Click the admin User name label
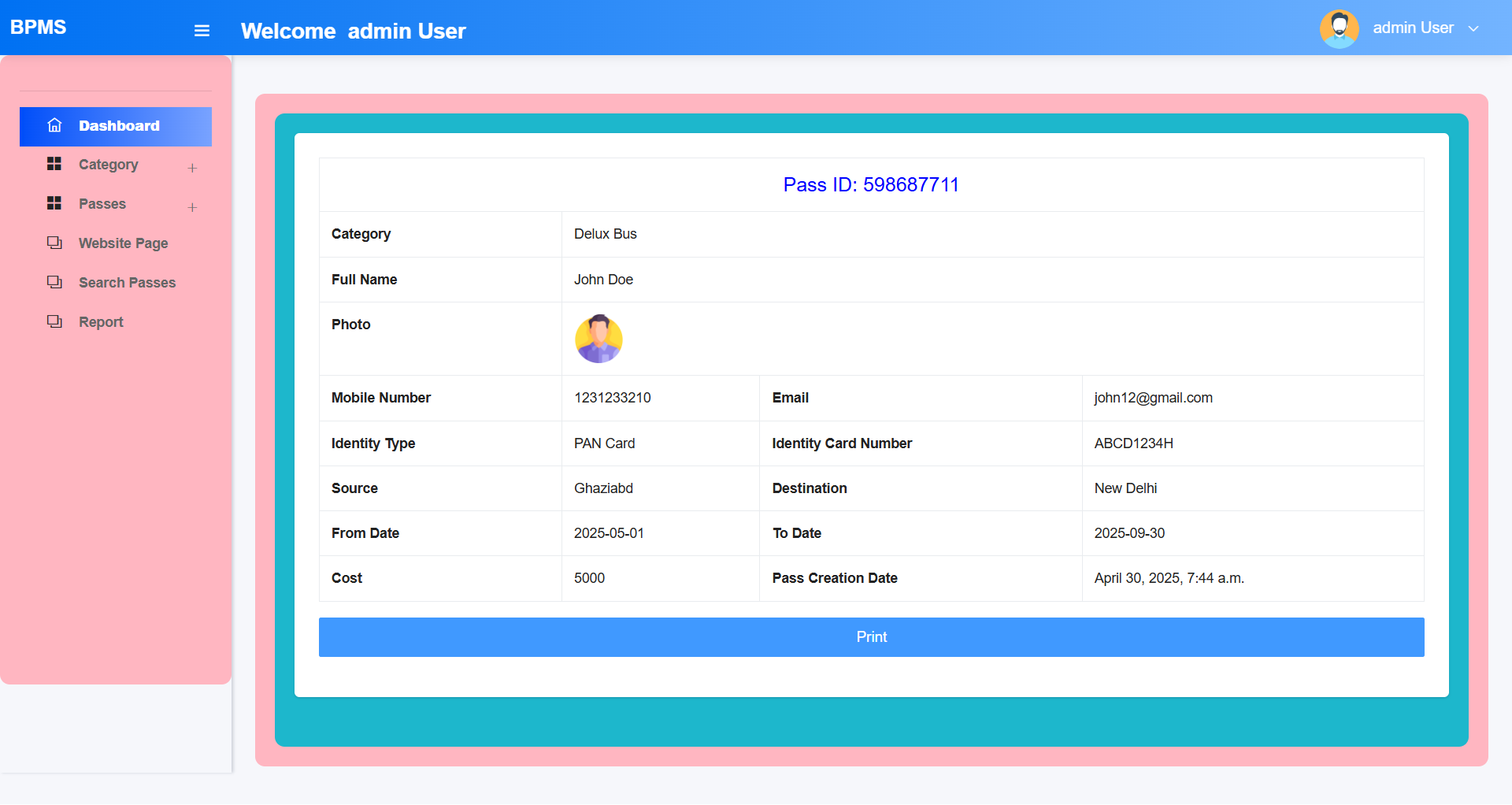Screen dimensions: 1512x805 click(1413, 28)
